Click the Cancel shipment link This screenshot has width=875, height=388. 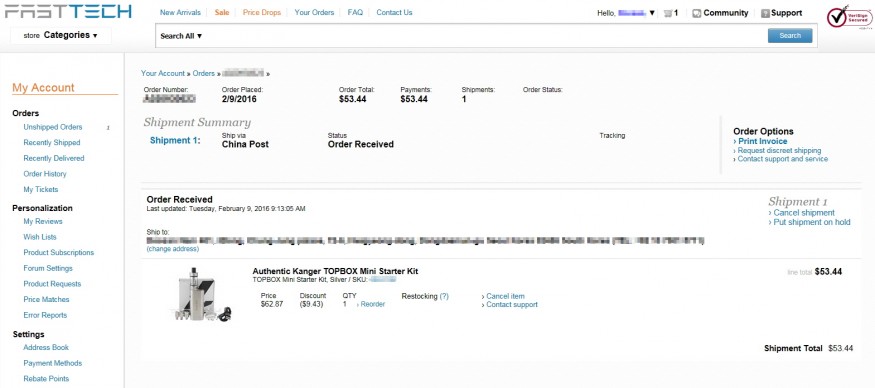[804, 213]
